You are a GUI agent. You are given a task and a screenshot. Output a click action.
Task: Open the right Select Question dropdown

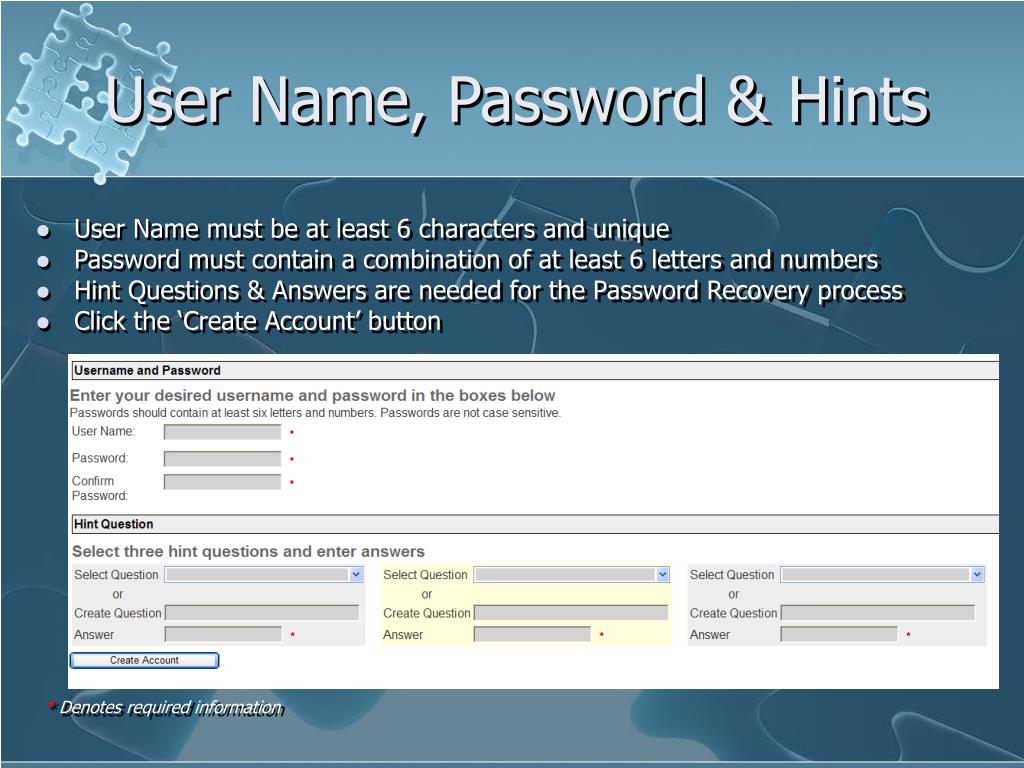pyautogui.click(x=882, y=575)
